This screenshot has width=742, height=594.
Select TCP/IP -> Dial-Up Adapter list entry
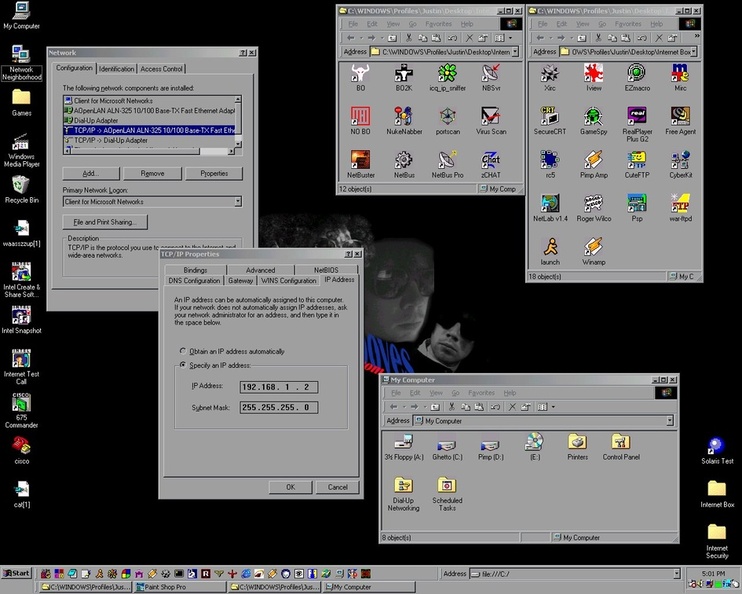(149, 140)
